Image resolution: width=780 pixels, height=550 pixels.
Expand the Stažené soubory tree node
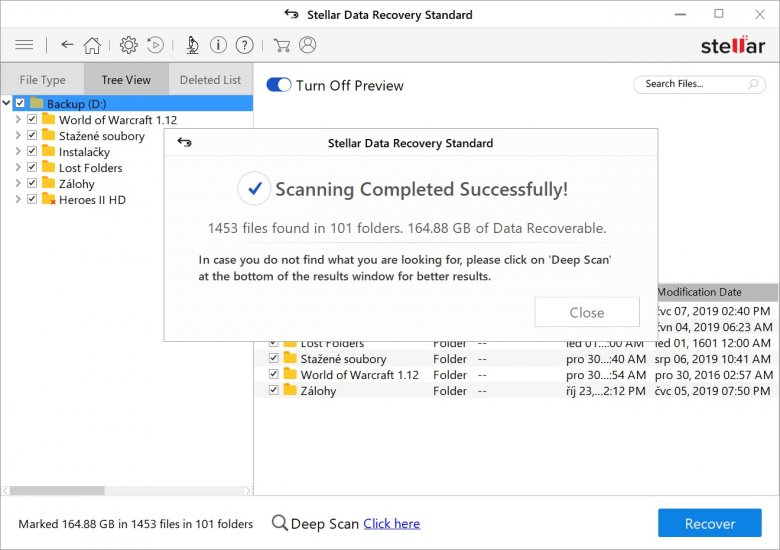pos(17,136)
